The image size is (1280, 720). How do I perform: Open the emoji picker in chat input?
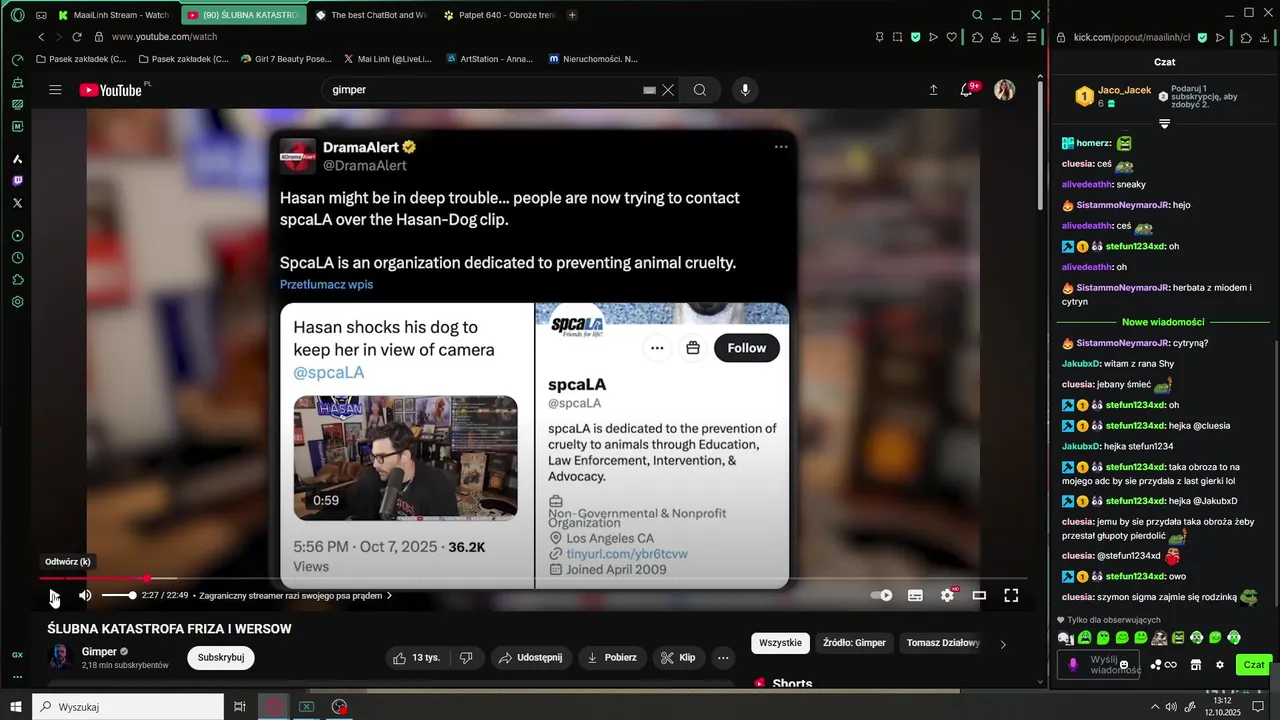(1124, 665)
